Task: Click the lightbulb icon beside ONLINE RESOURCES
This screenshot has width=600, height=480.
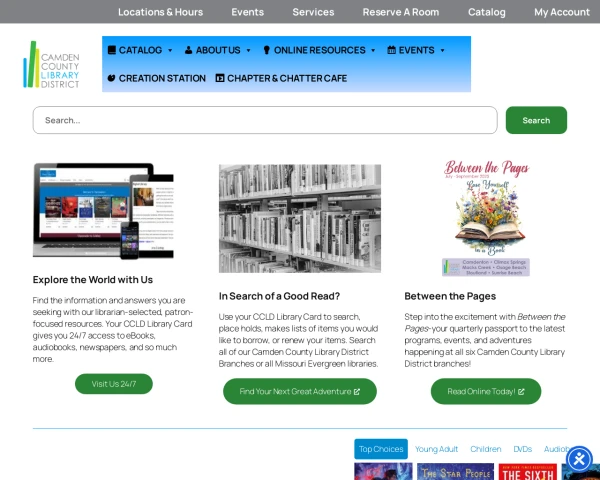Action: click(267, 50)
